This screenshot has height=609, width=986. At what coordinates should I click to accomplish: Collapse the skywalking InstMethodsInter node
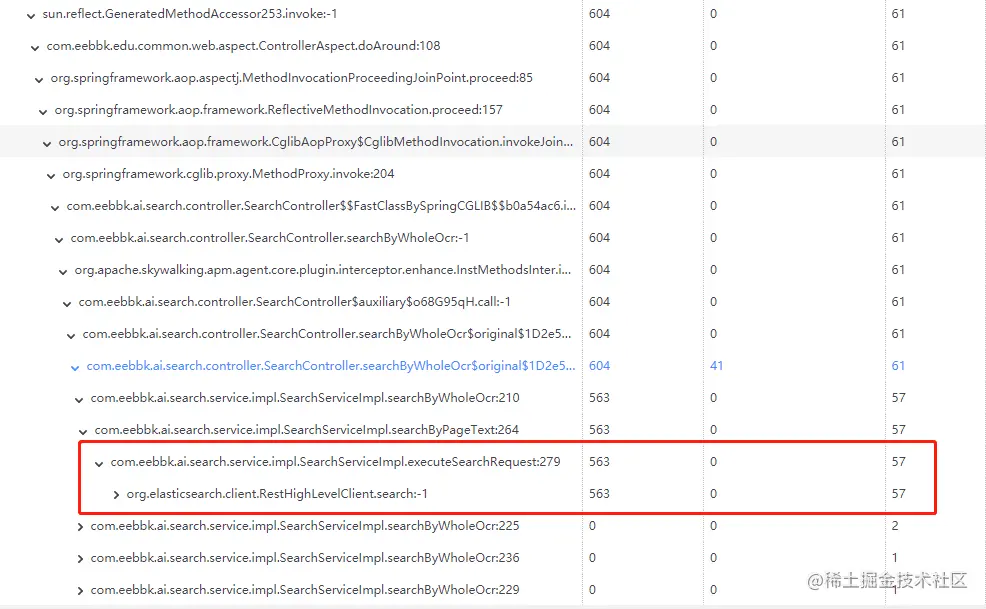pyautogui.click(x=63, y=271)
